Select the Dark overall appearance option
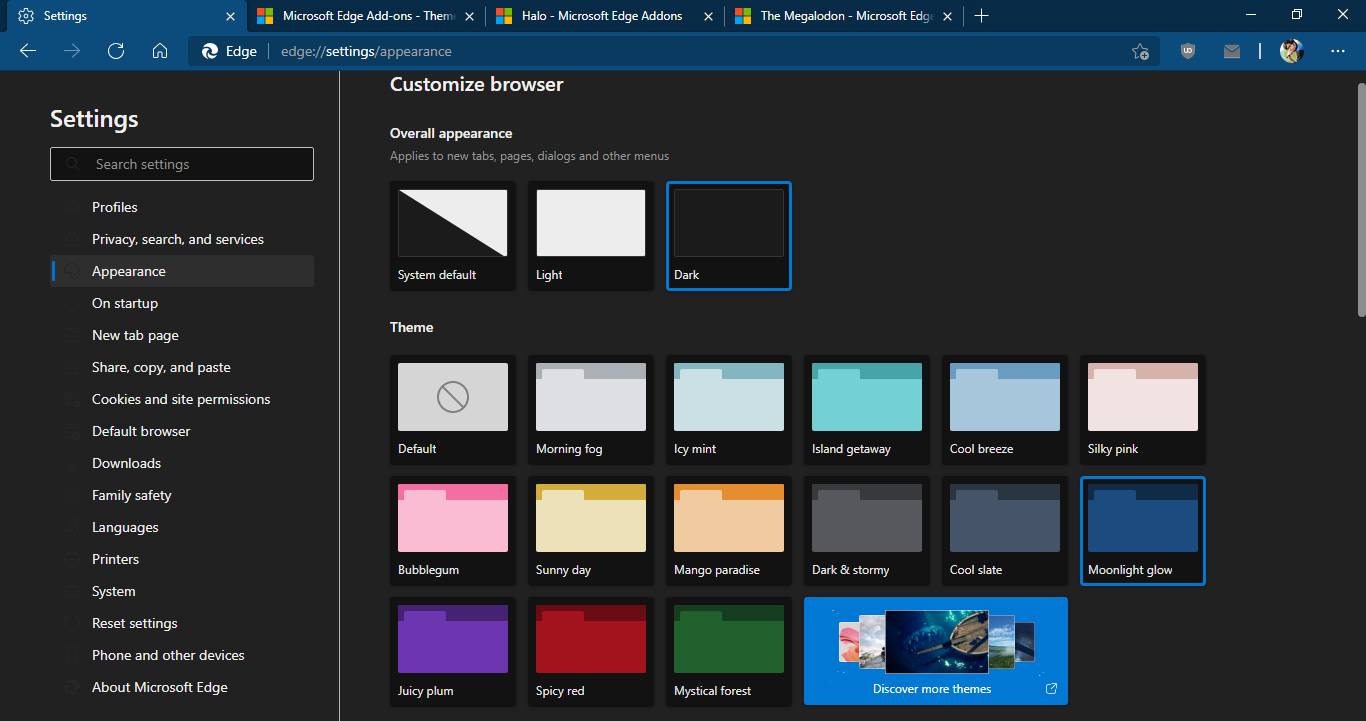 [728, 235]
